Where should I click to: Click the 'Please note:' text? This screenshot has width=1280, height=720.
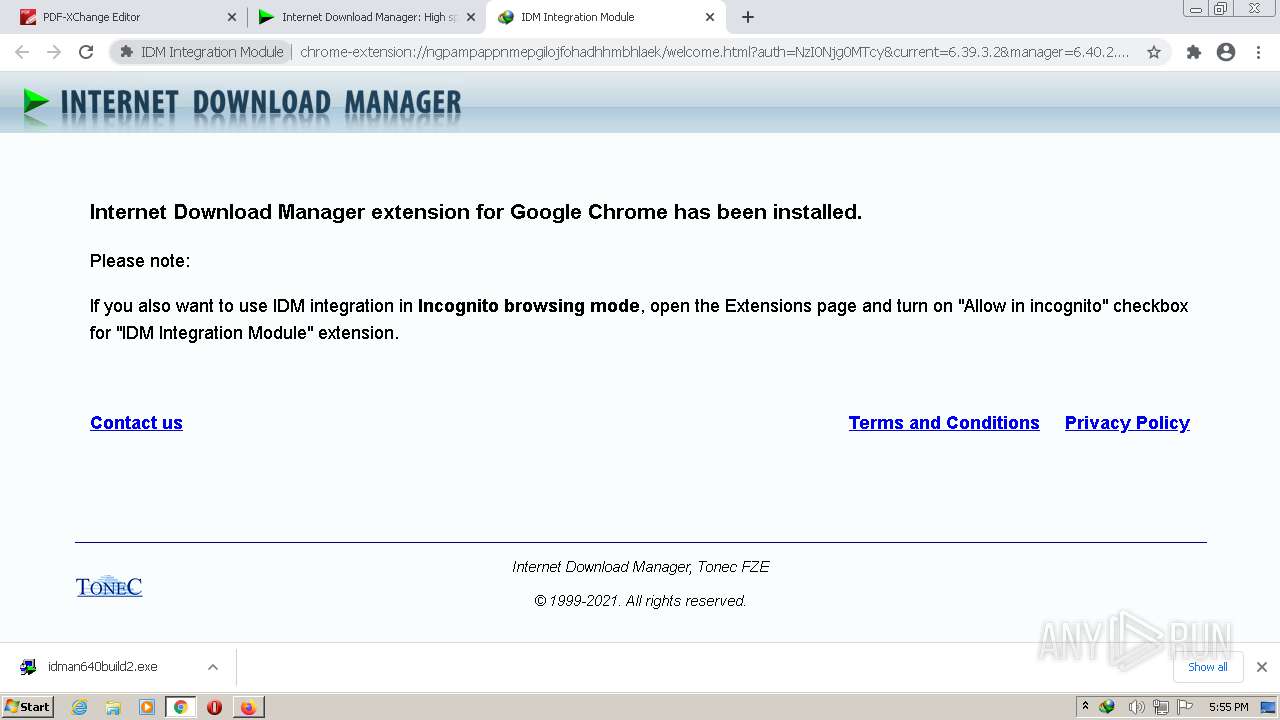pyautogui.click(x=140, y=261)
